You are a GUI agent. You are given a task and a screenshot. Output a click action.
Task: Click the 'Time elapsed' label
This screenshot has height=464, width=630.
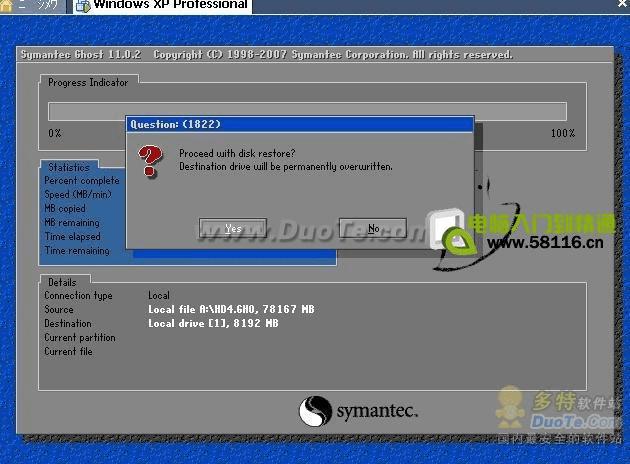coord(72,237)
